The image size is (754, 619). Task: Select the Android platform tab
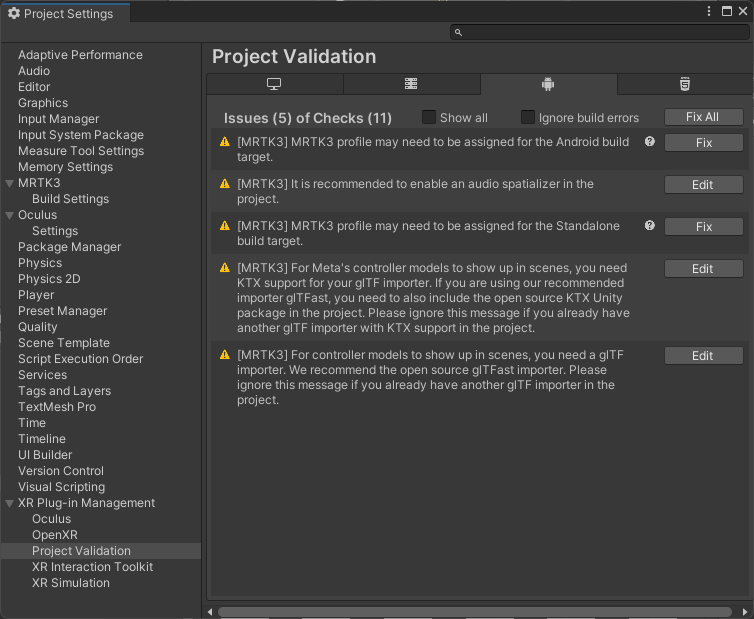[x=548, y=84]
